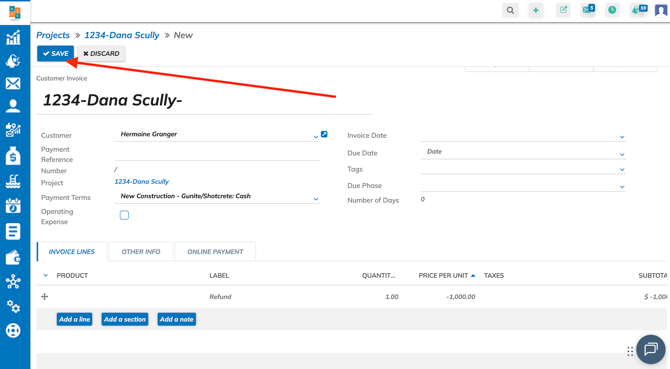Click the -1,000.00 price cell
The height and width of the screenshot is (369, 670).
click(461, 296)
